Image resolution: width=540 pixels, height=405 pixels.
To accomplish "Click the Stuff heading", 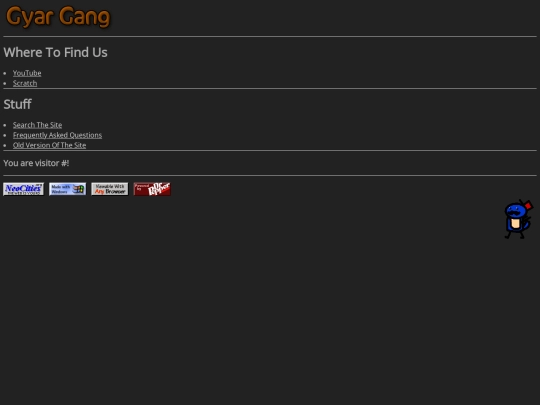I will [x=18, y=104].
